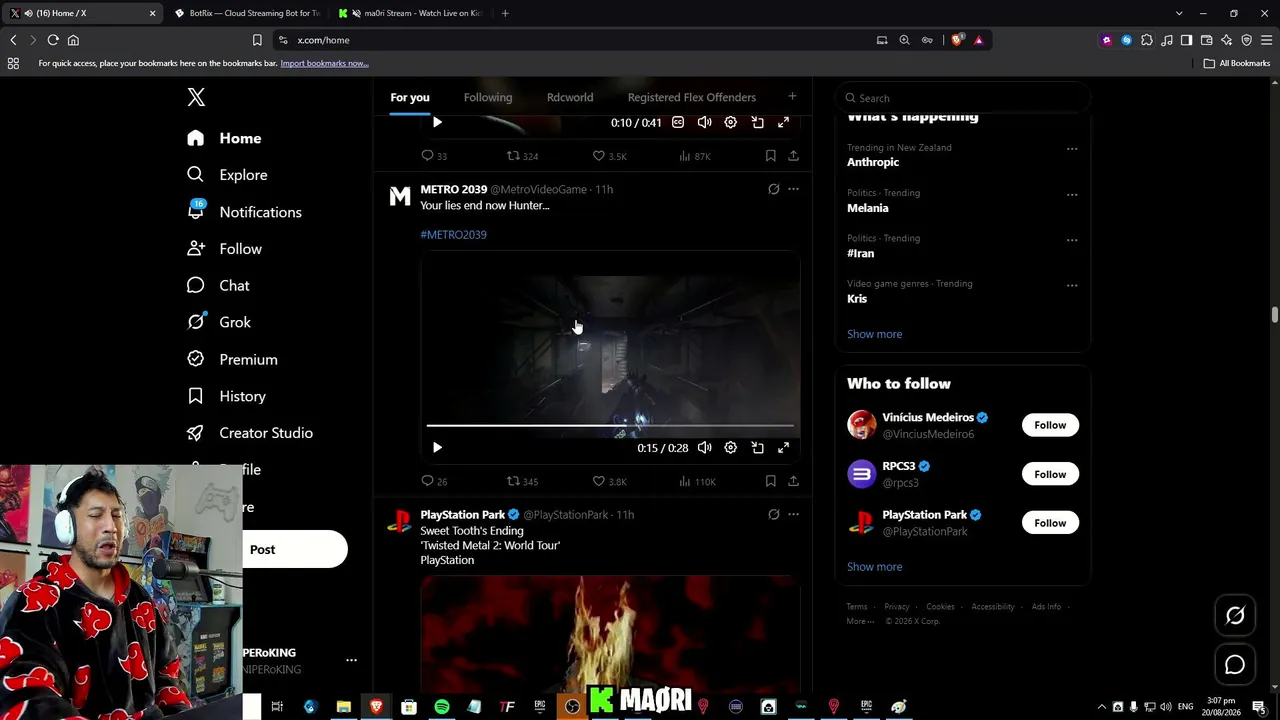Viewport: 1280px width, 720px height.
Task: Switch to the Following tab
Action: (x=488, y=97)
